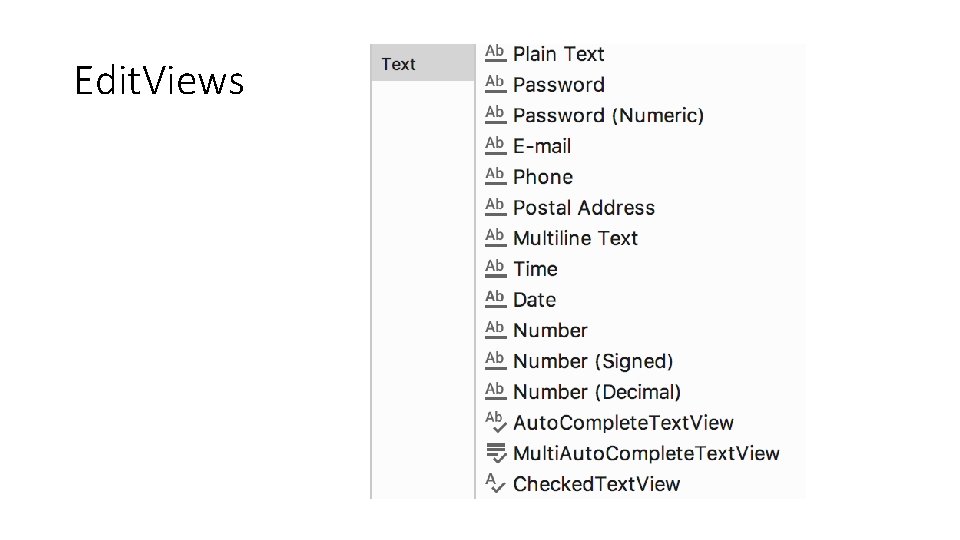Choose Number (Decimal) widget

click(x=597, y=392)
